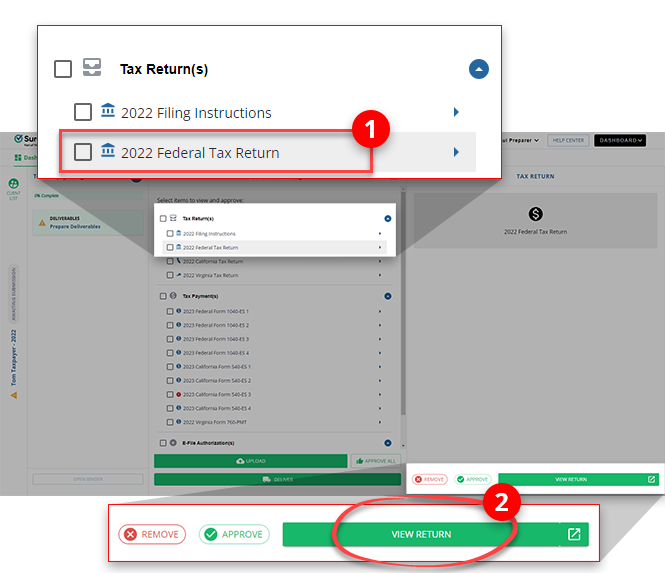Screen dimensions: 665x573
Task: Click the Tax Payment(s) category icon
Action: point(174,296)
